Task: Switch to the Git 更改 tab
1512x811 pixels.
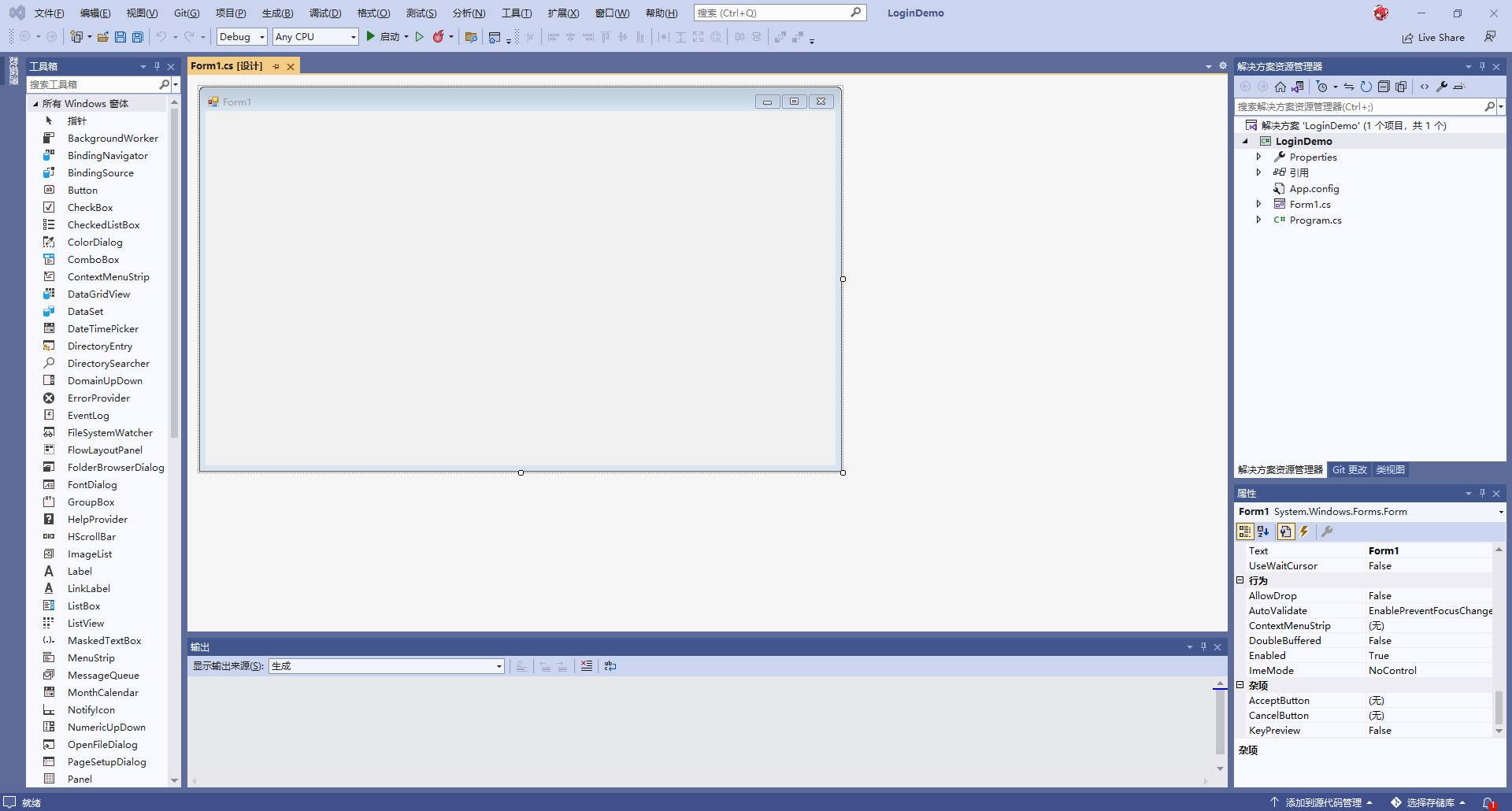Action: coord(1349,470)
